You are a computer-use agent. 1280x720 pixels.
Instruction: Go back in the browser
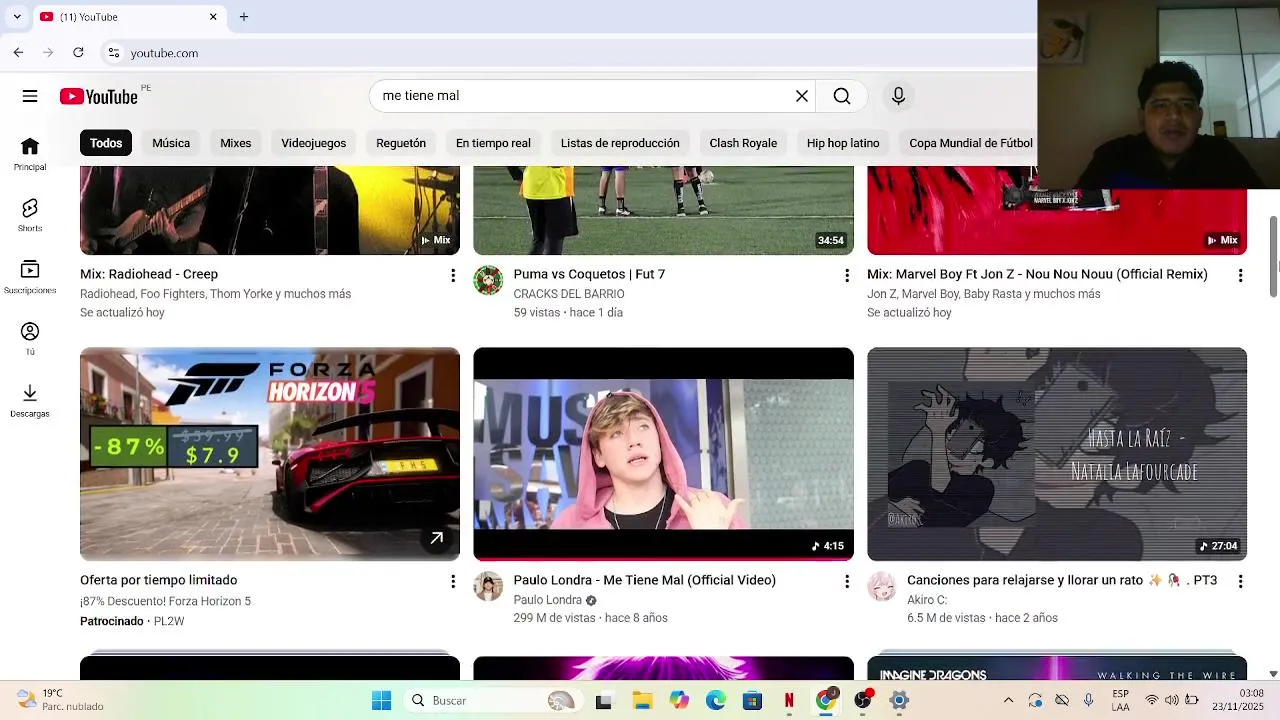(18, 53)
